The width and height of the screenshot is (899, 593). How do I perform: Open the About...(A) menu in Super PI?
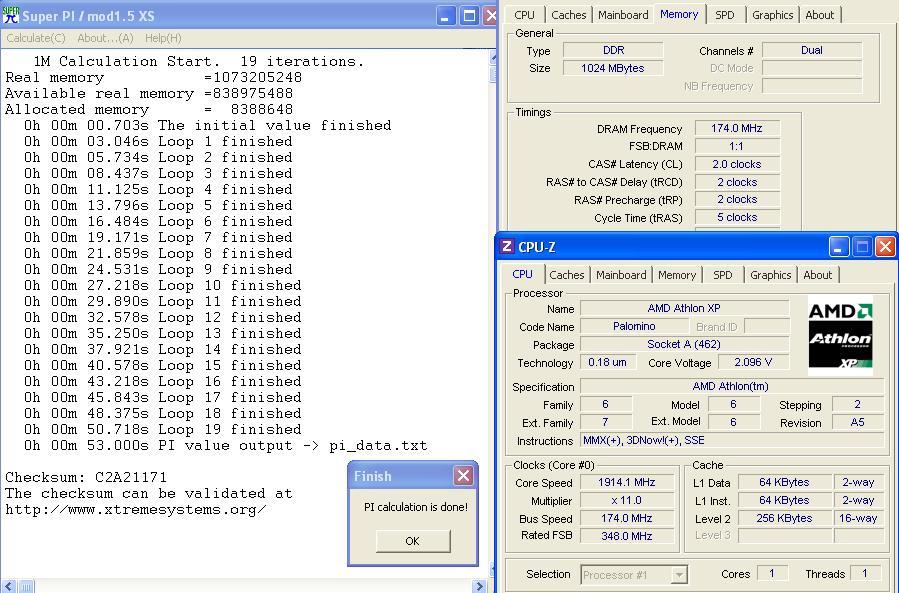tap(105, 38)
